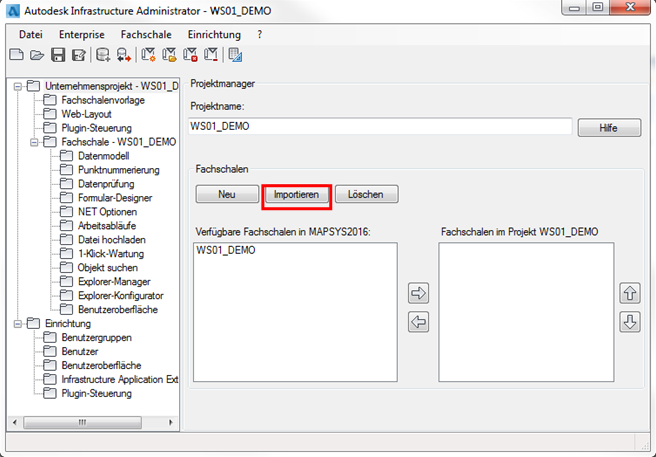Click the database with plus sign icon

pos(103,55)
